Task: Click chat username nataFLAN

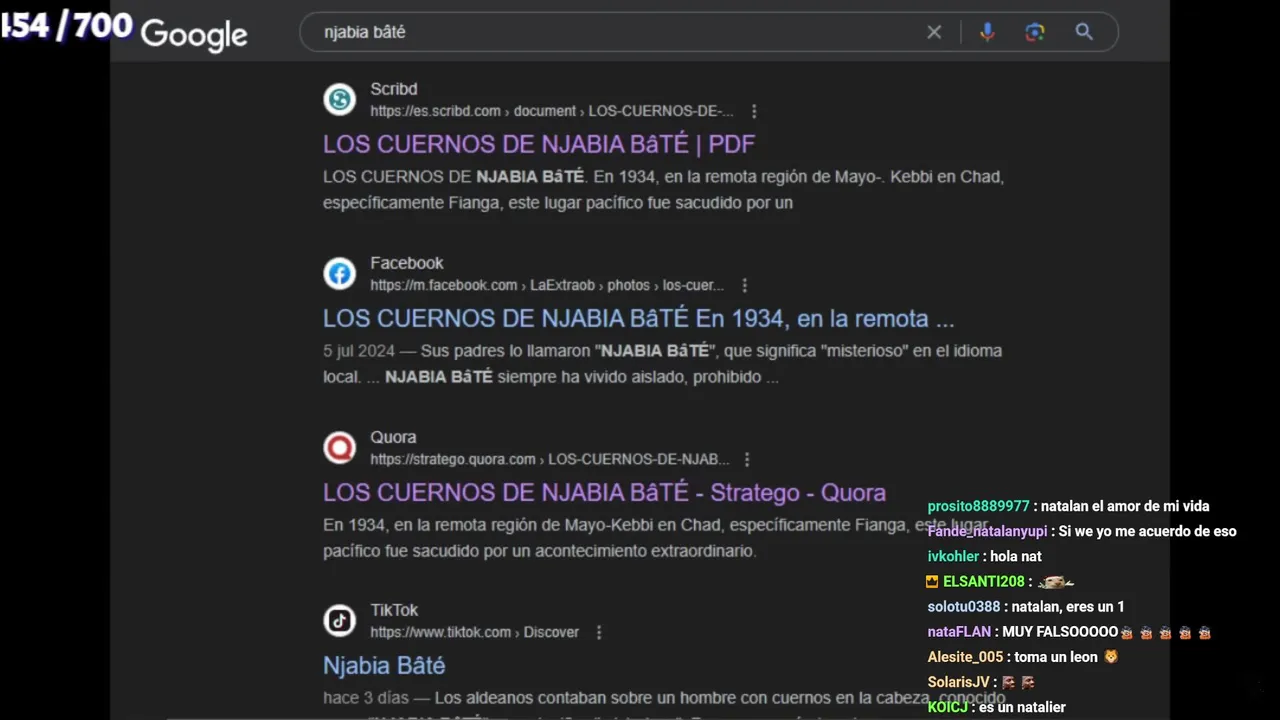Action: (959, 631)
